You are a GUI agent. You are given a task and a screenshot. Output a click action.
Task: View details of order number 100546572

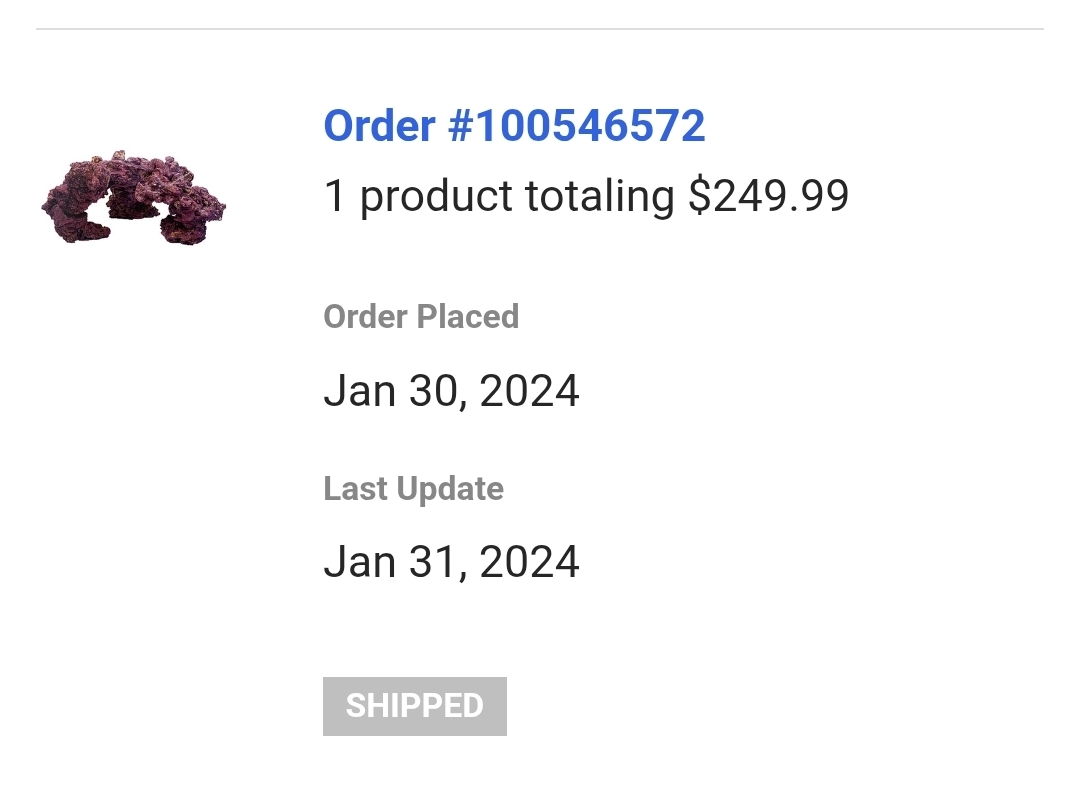tap(514, 126)
